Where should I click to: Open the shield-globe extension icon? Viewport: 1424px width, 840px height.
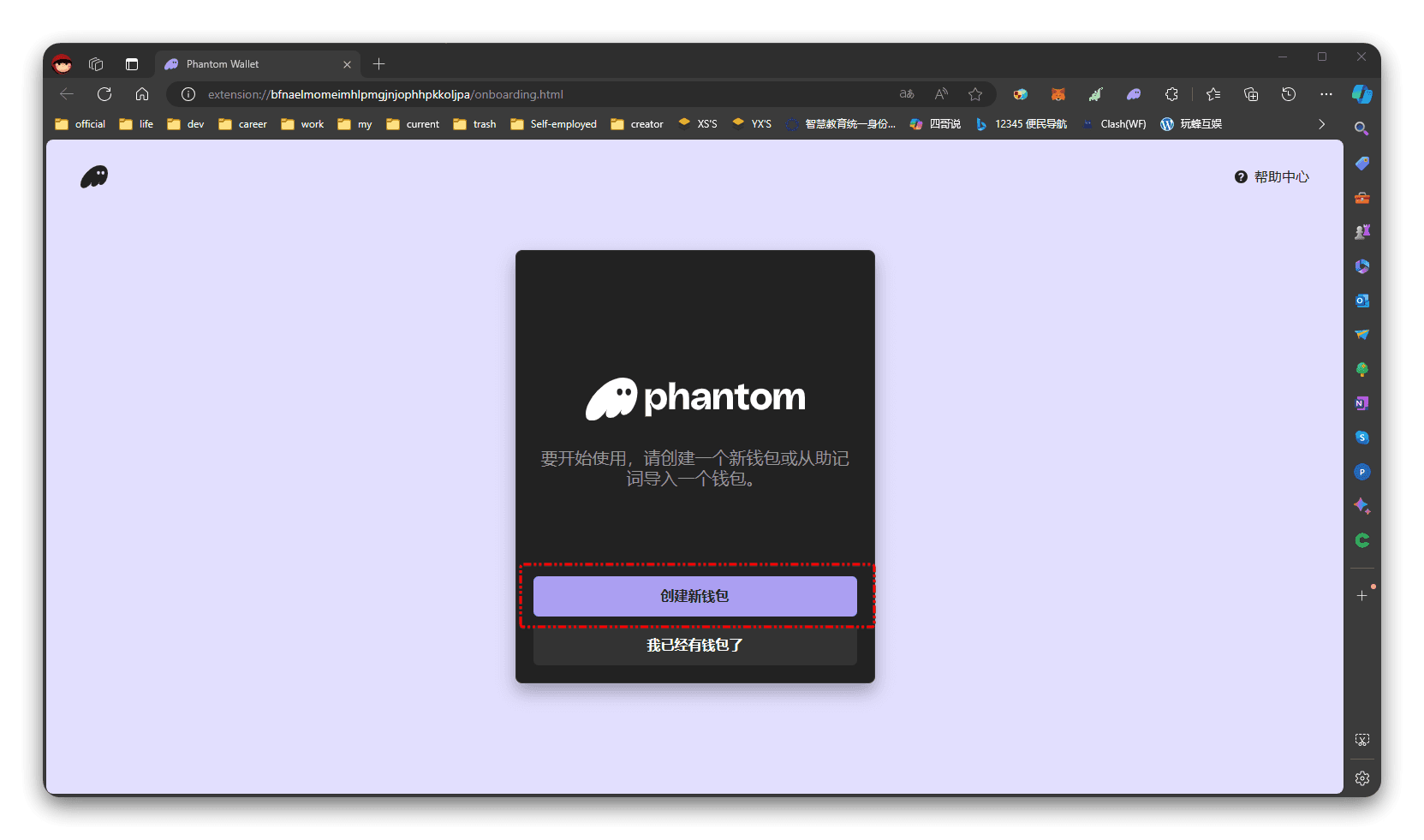(x=1020, y=94)
